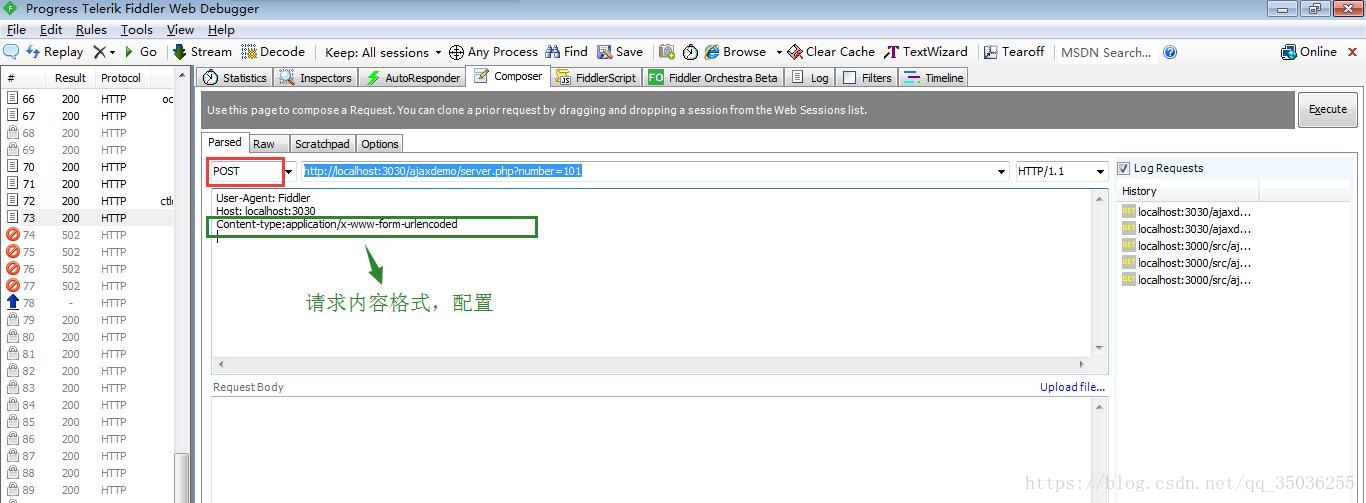Select session 73 in the list
This screenshot has width=1366, height=503.
pos(87,218)
